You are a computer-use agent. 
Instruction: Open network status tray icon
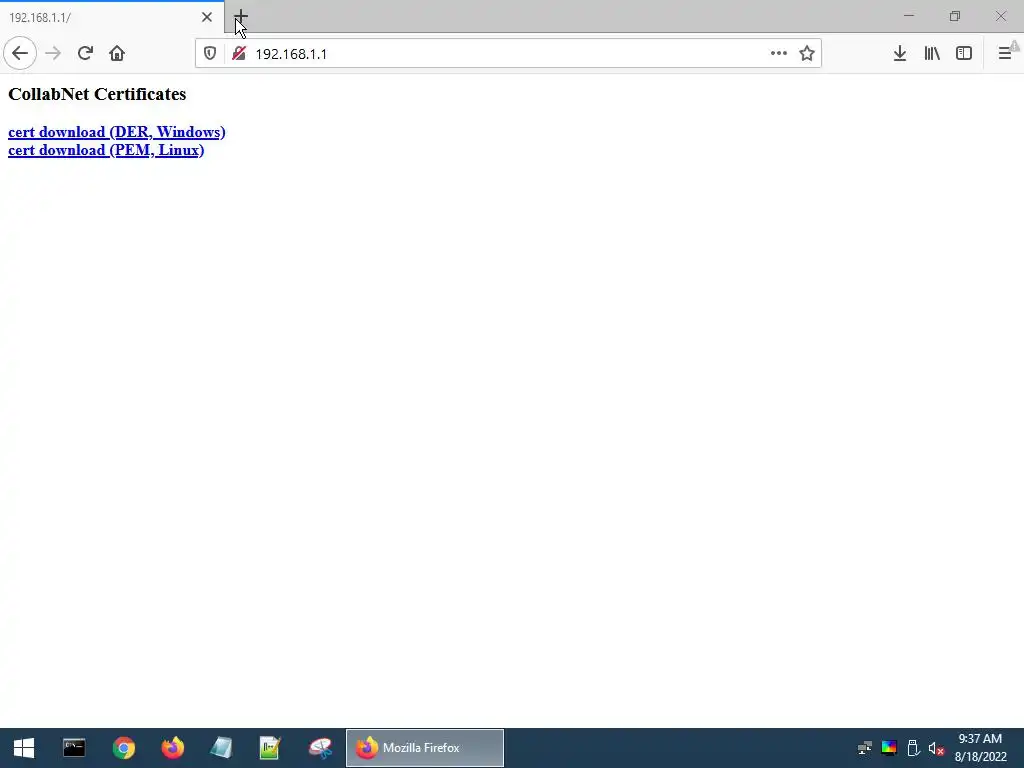pos(865,748)
